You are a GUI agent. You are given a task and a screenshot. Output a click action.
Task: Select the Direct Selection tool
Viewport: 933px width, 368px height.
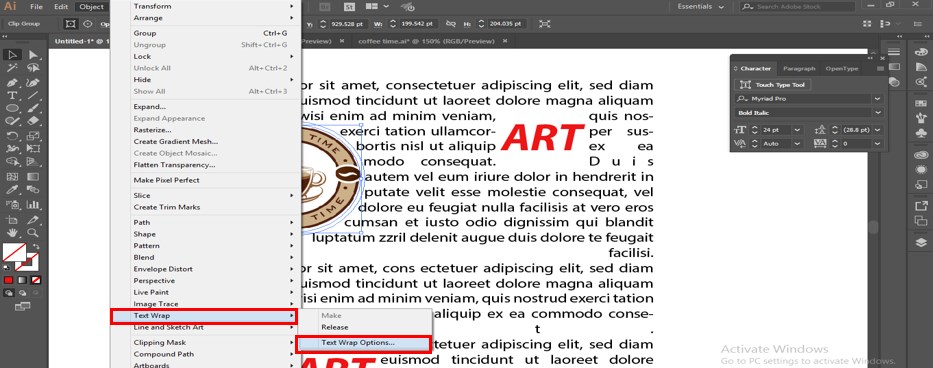33,55
